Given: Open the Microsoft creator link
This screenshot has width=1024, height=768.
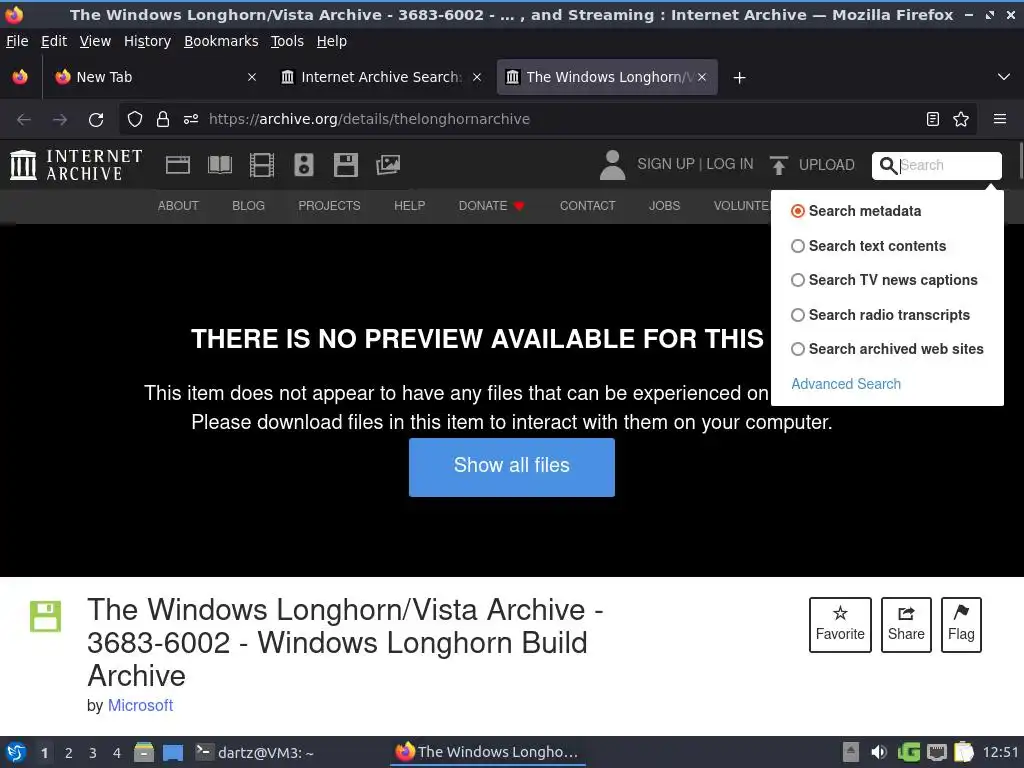Looking at the screenshot, I should click(140, 705).
